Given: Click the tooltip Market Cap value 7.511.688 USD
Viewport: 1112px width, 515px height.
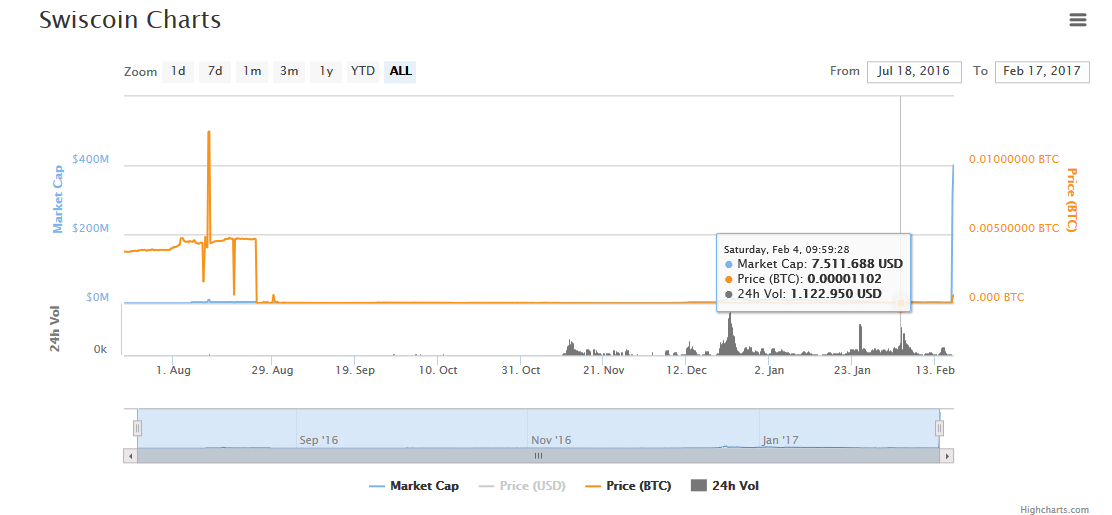Looking at the screenshot, I should pos(857,264).
